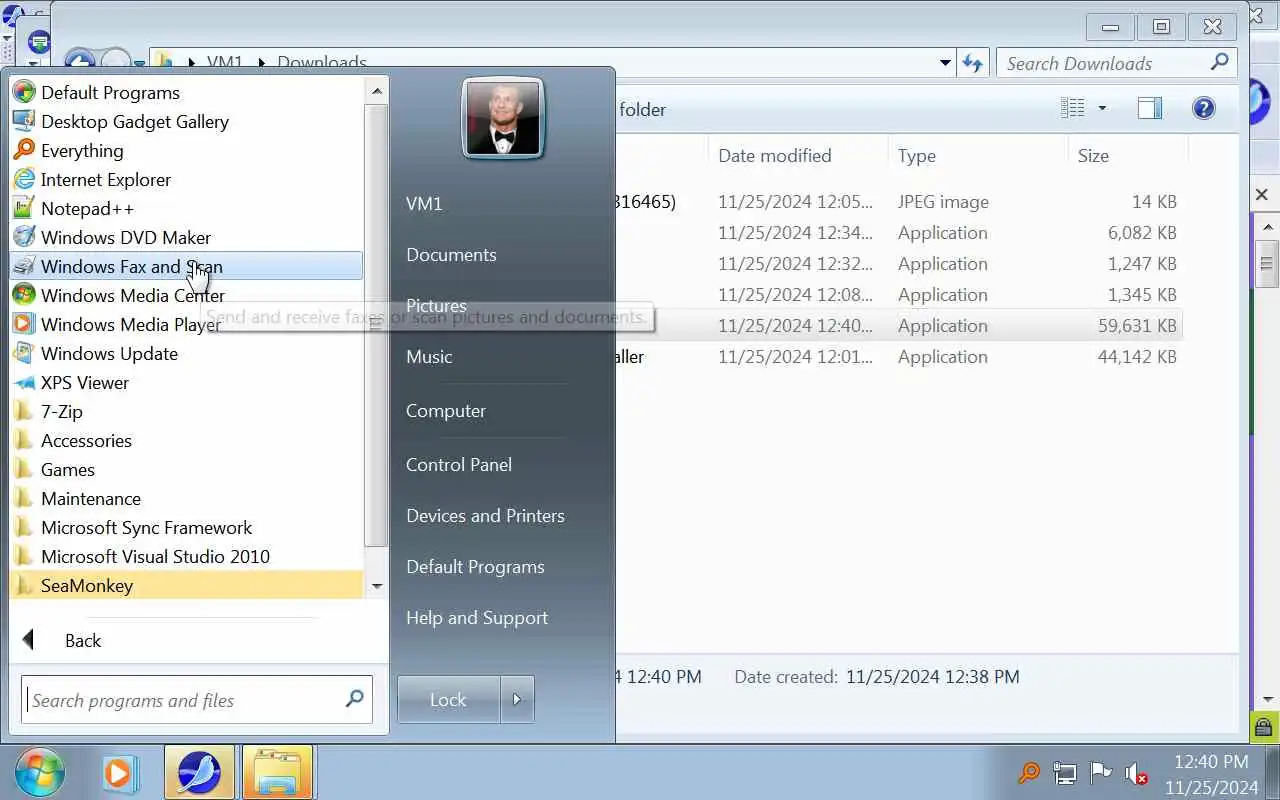
Task: Click the Windows Start orb
Action: pos(39,772)
